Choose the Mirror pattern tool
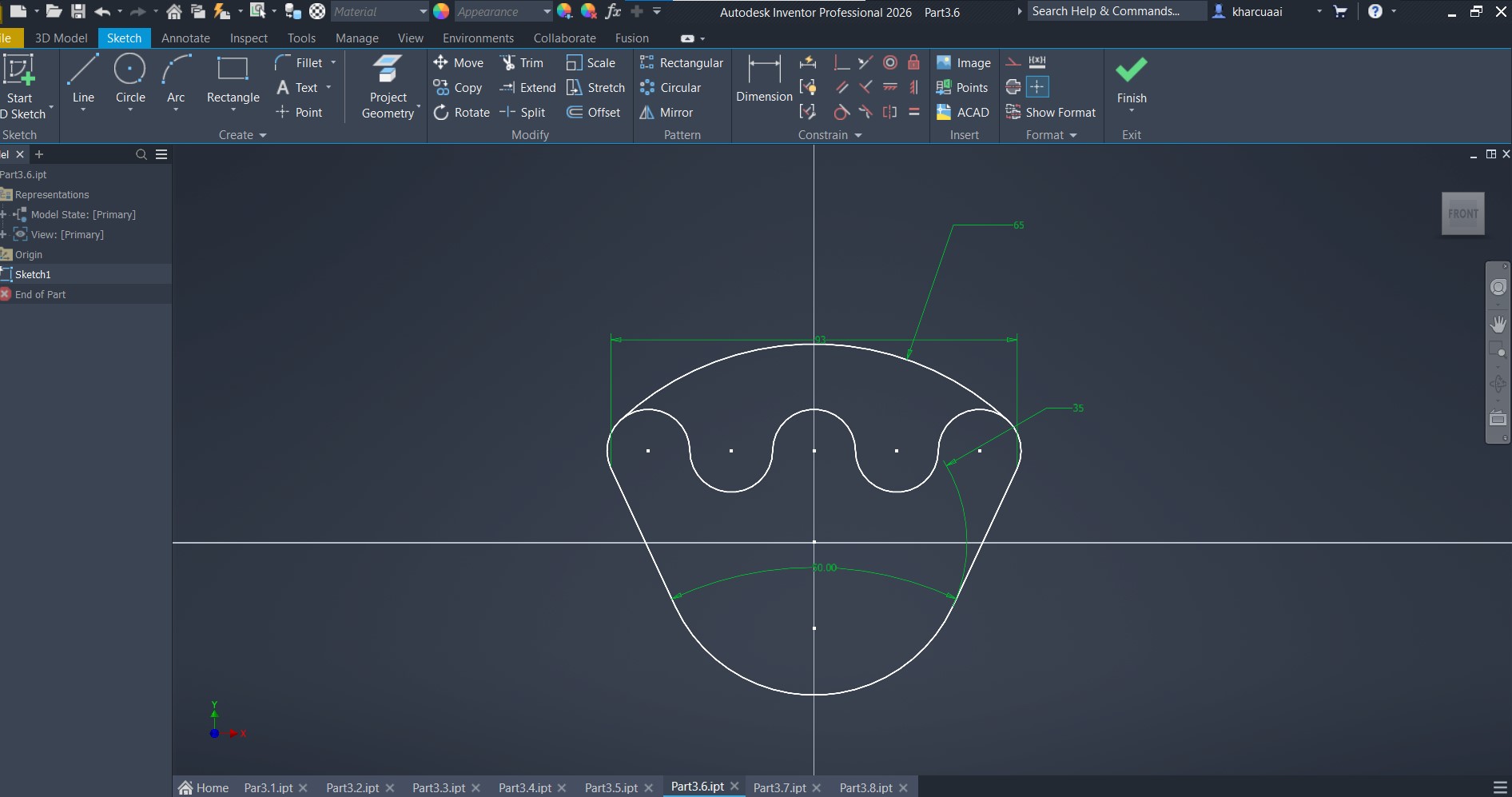 666,113
